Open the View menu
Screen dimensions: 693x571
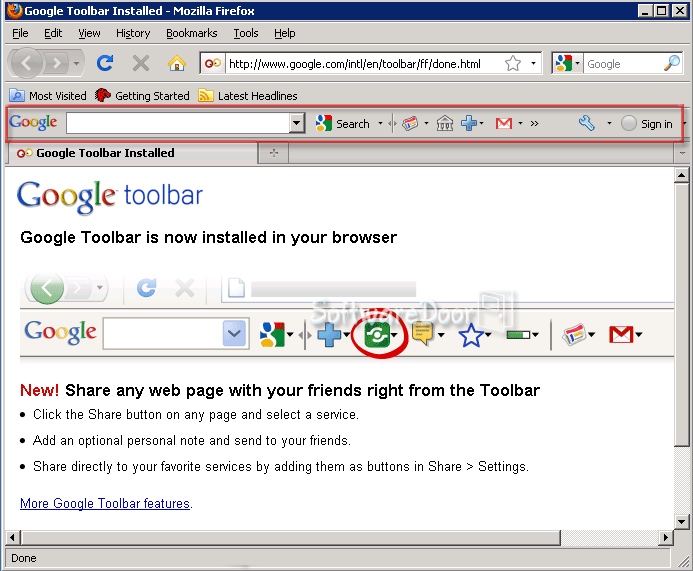tap(89, 33)
